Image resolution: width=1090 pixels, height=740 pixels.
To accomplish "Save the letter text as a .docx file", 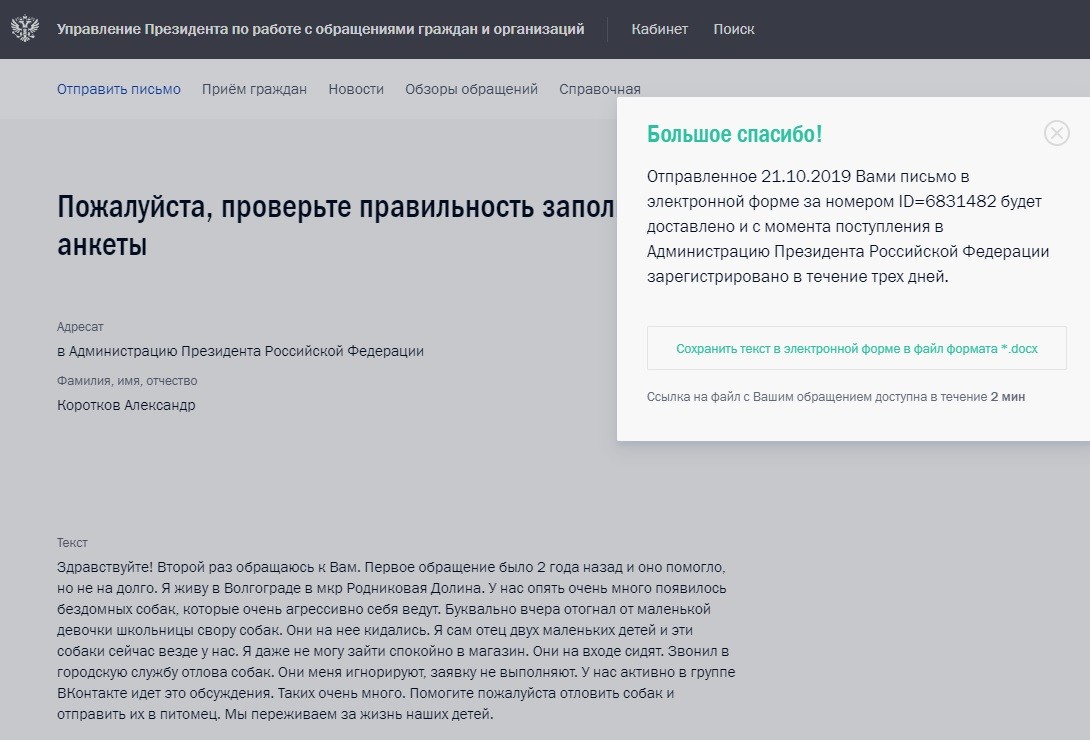I will coord(856,348).
